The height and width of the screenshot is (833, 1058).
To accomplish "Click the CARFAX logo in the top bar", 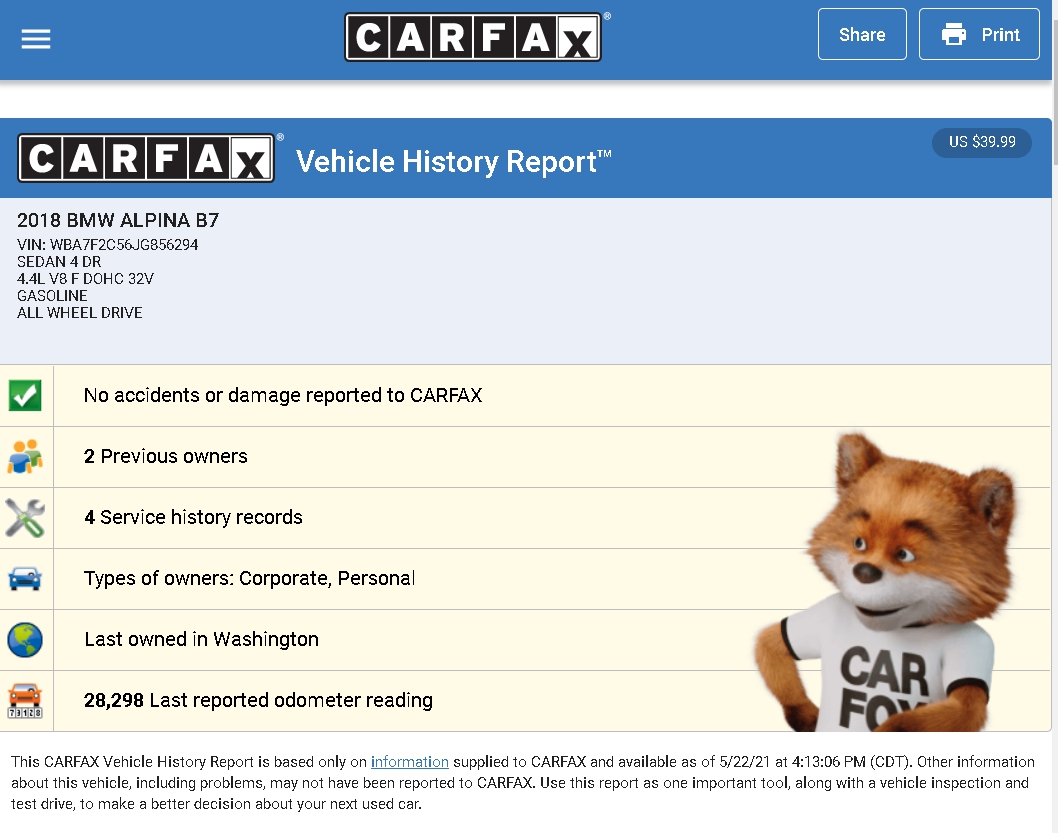I will [x=473, y=37].
